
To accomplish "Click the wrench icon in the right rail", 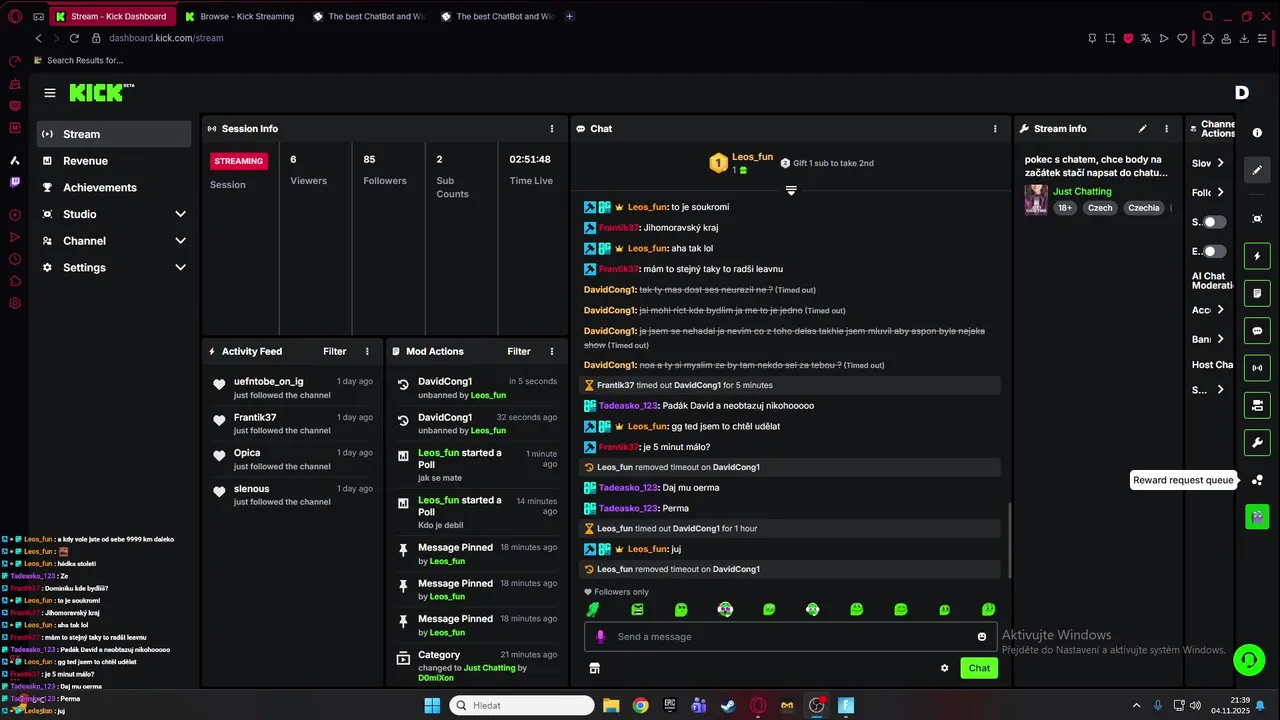I will click(1257, 442).
